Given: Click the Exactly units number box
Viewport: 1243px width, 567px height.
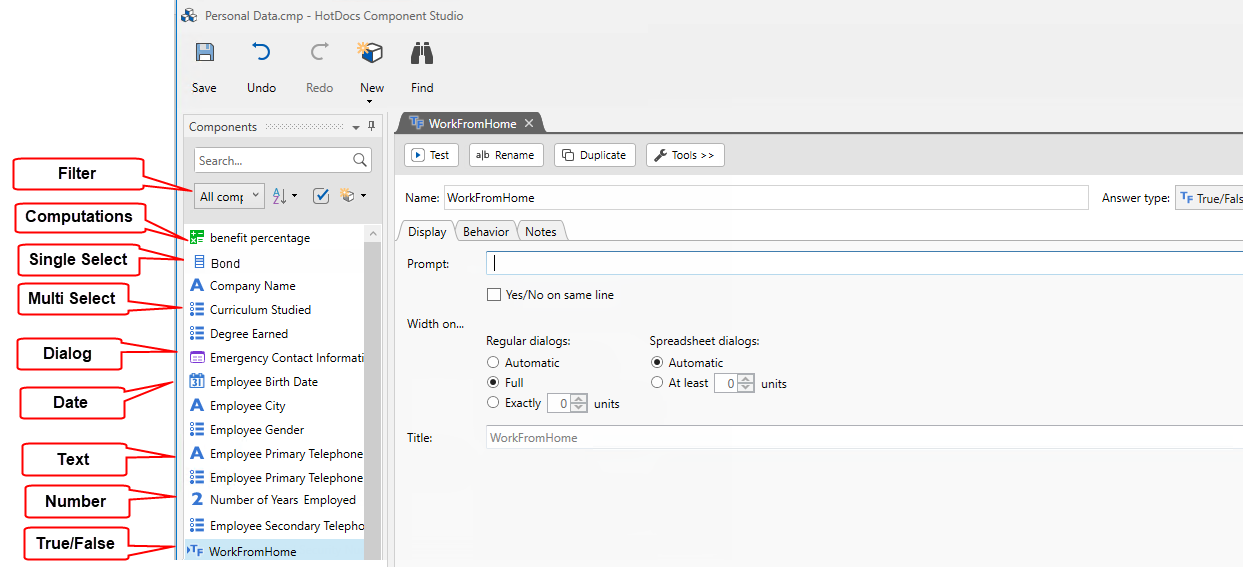Looking at the screenshot, I should 558,404.
